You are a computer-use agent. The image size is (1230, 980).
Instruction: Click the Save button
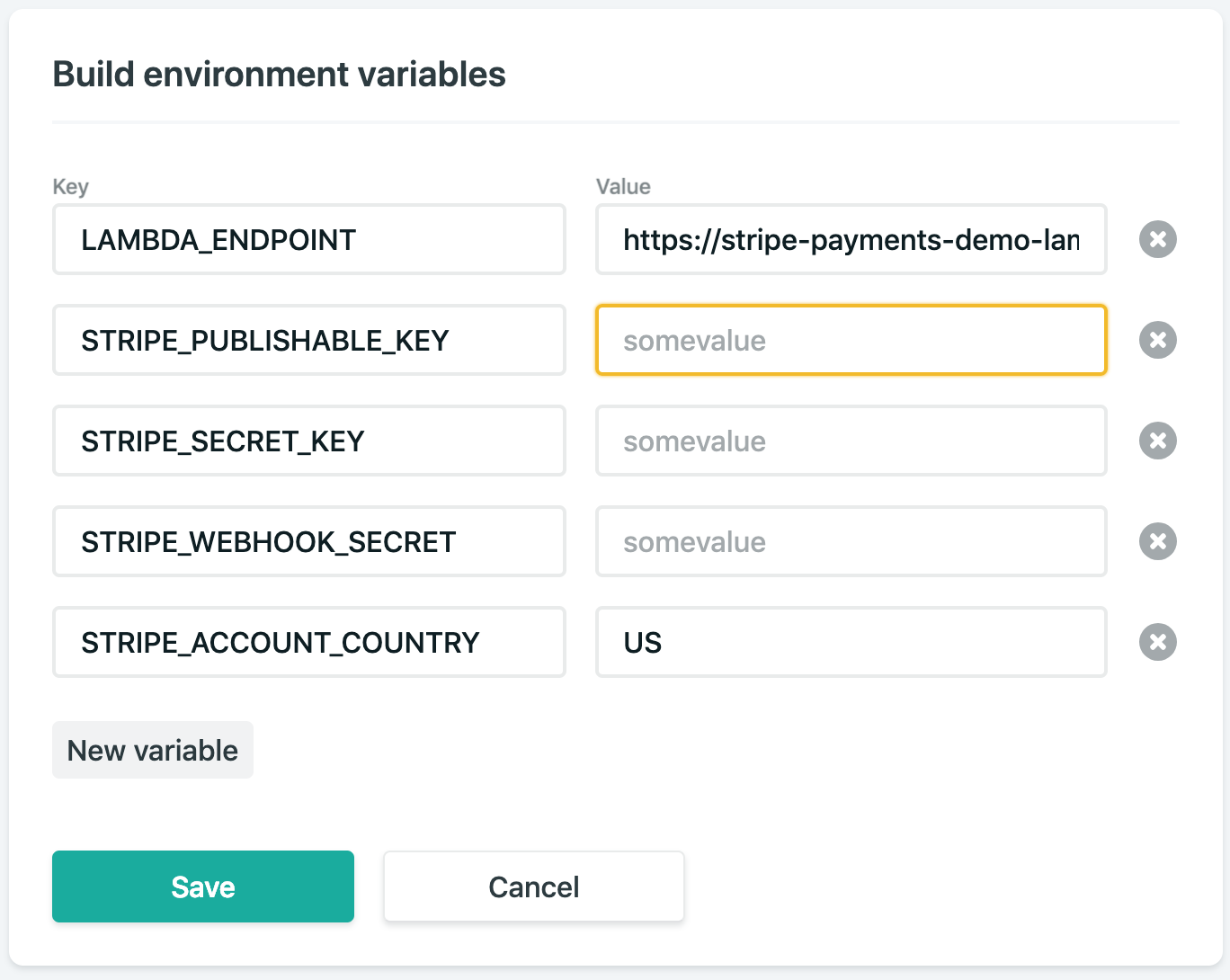(203, 886)
